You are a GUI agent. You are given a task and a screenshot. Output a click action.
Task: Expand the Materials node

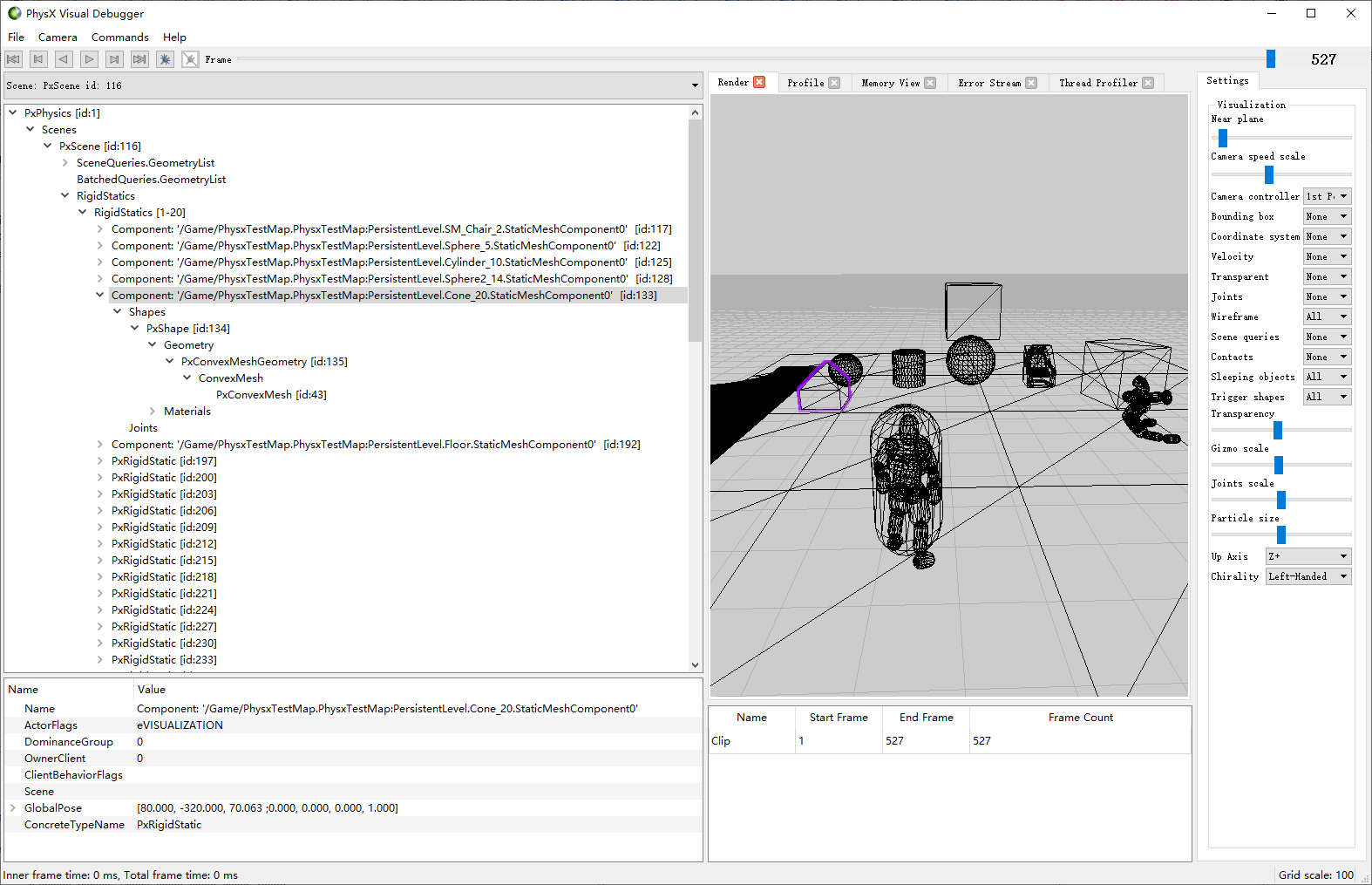[x=153, y=411]
